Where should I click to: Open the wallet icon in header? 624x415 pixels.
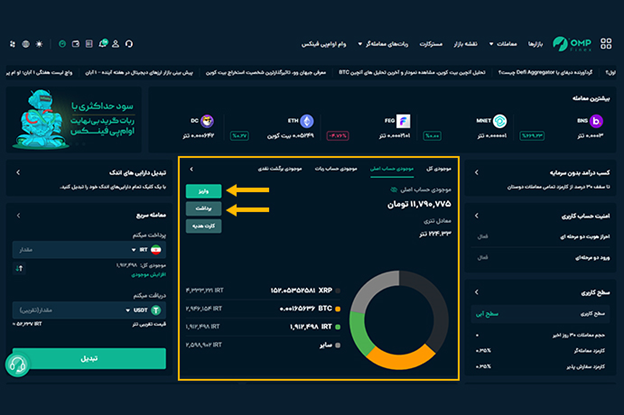76,44
